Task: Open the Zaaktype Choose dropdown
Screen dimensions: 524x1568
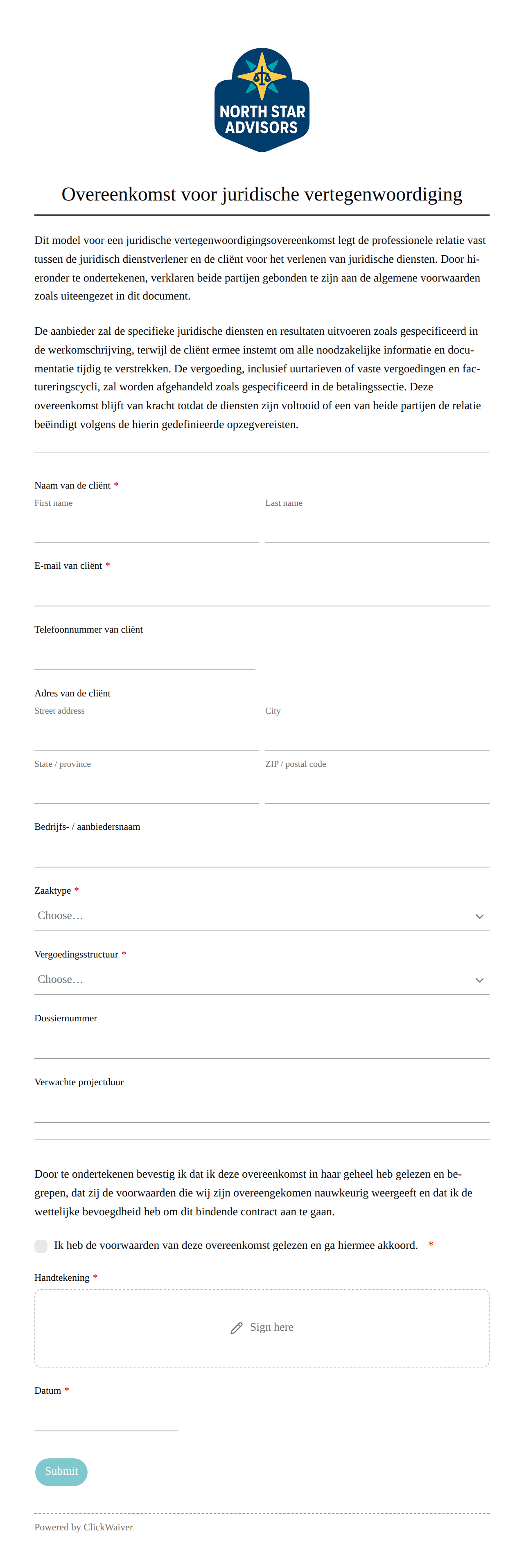Action: pyautogui.click(x=262, y=916)
